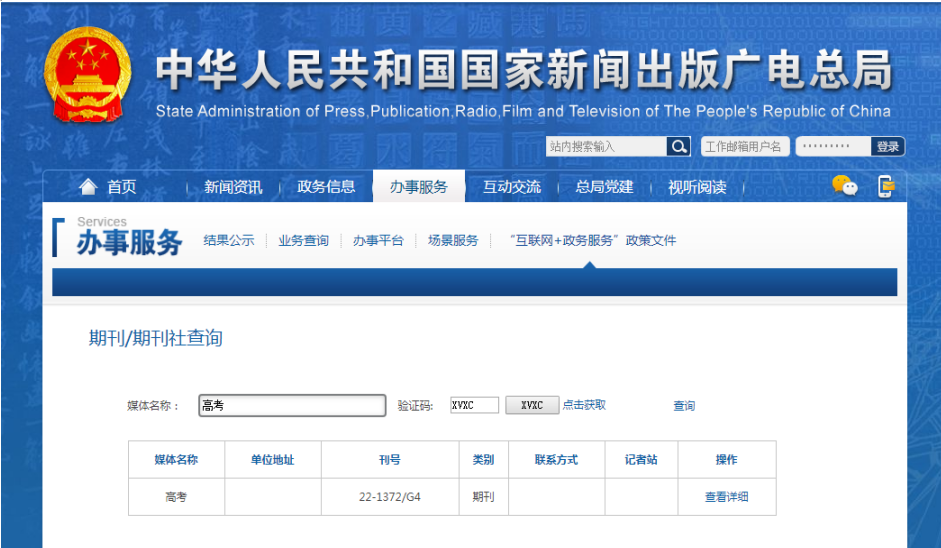Click the 站内搜索输入 search field
The image size is (941, 548).
click(x=606, y=146)
